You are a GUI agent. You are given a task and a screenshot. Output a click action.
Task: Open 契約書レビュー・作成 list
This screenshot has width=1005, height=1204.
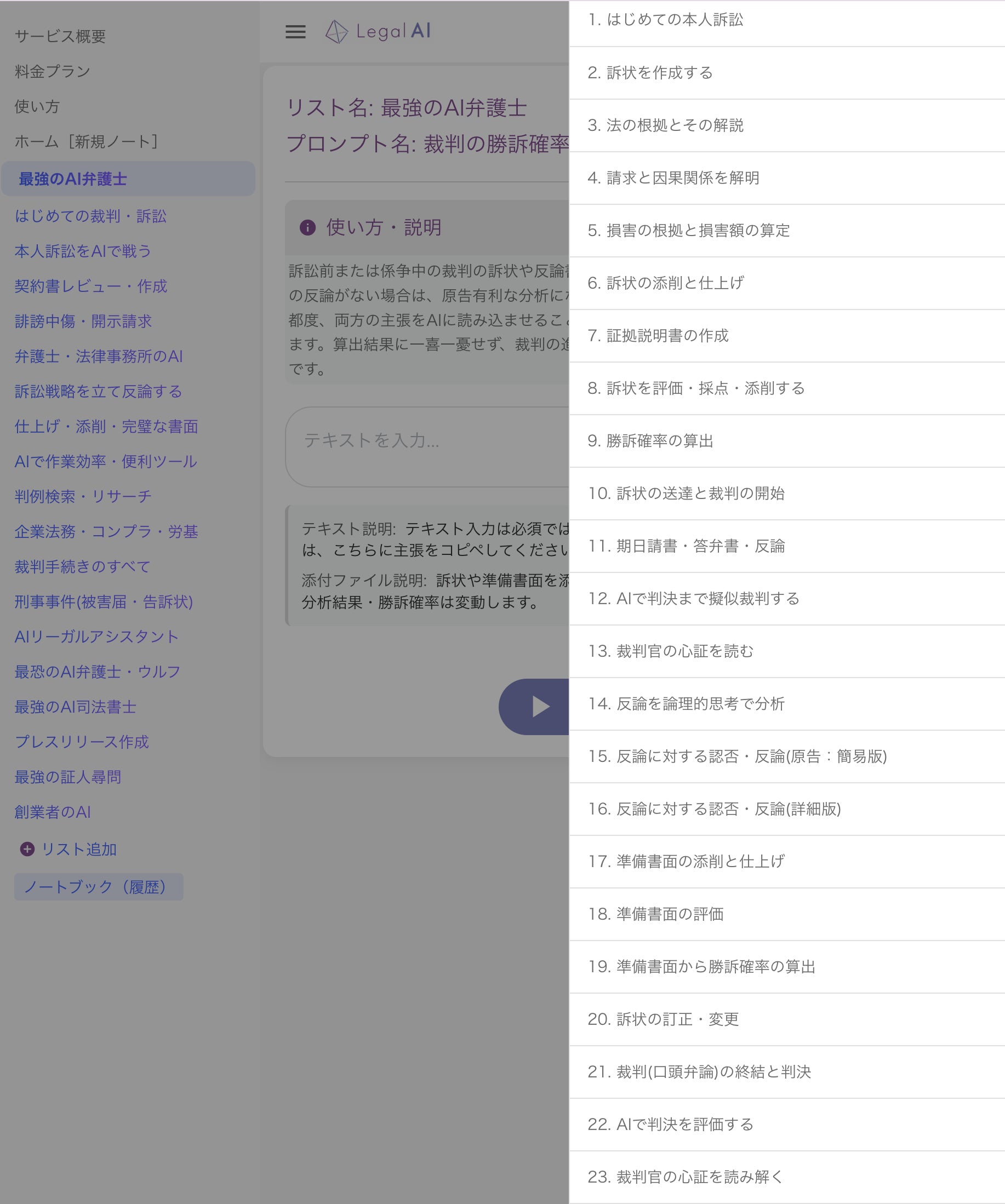(90, 286)
